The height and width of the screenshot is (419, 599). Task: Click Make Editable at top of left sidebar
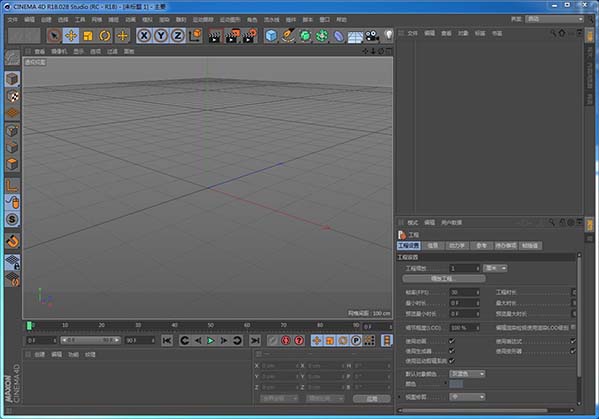[13, 58]
